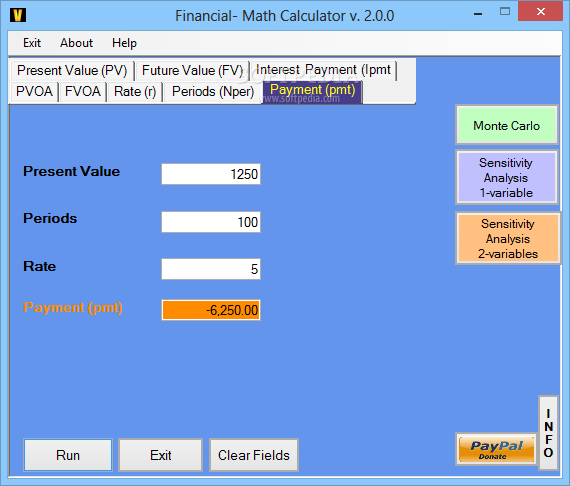Click the Present Value label
Screen dimensions: 570x486
click(x=72, y=171)
